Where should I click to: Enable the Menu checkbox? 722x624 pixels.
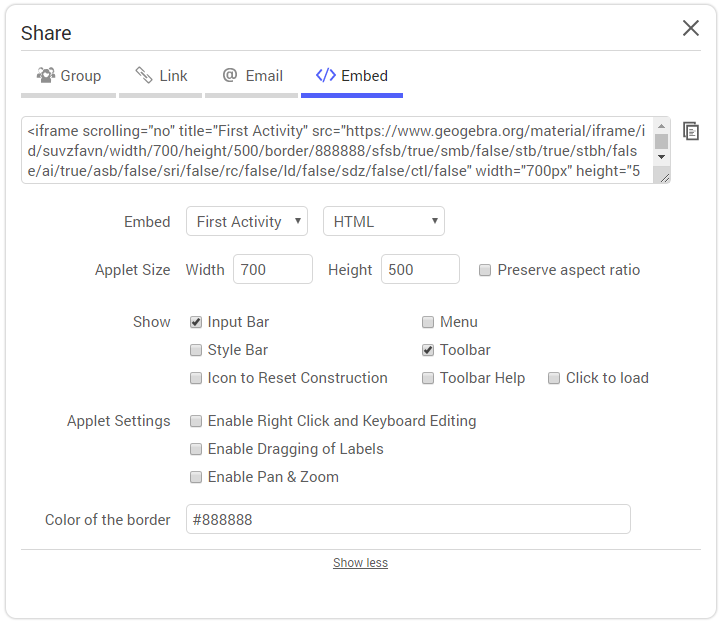[428, 322]
